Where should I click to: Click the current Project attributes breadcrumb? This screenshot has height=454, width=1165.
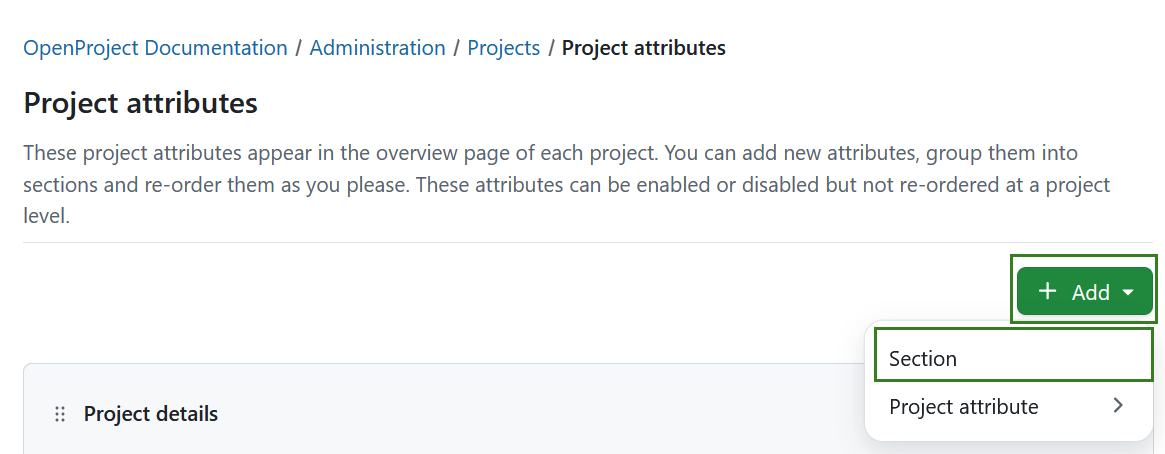pyautogui.click(x=643, y=48)
